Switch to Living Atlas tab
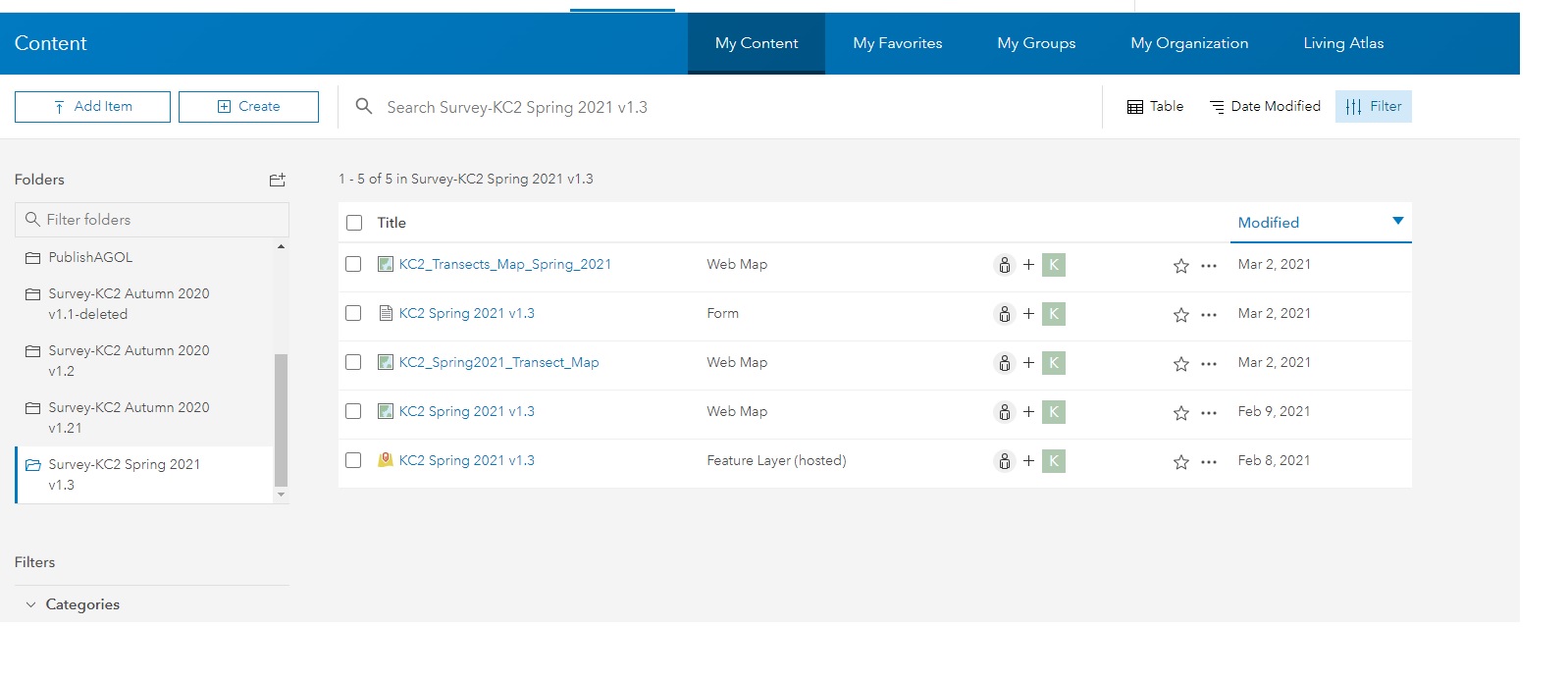The width and height of the screenshot is (1568, 679). (x=1343, y=43)
